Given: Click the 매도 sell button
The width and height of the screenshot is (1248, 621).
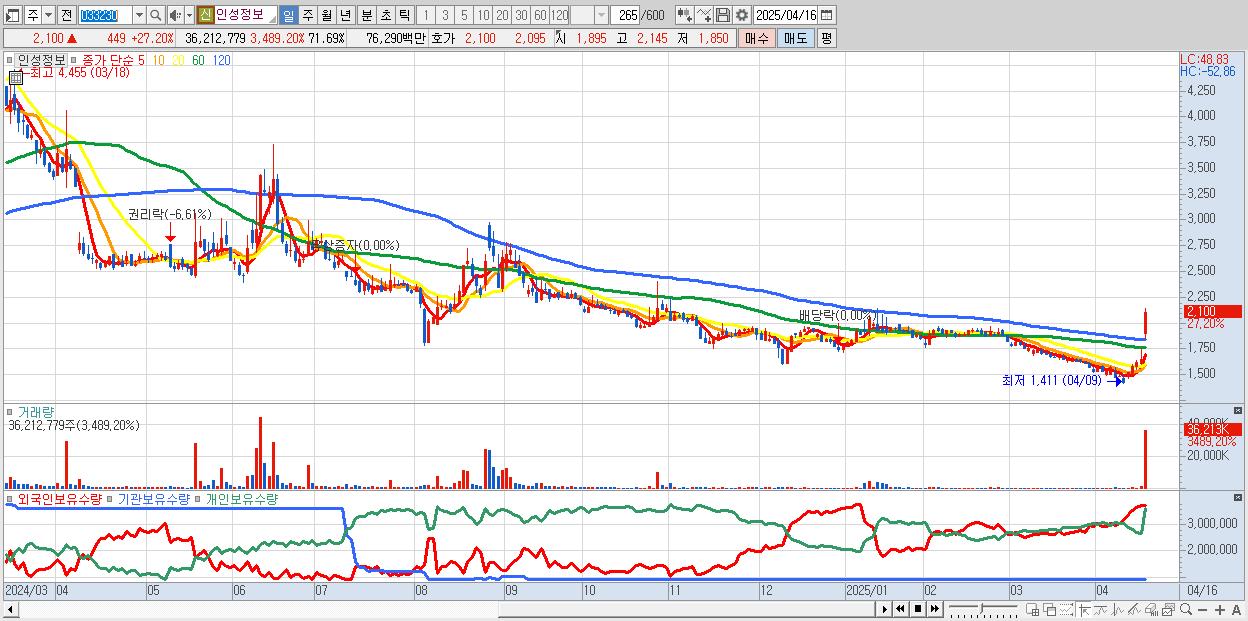Looking at the screenshot, I should 795,38.
